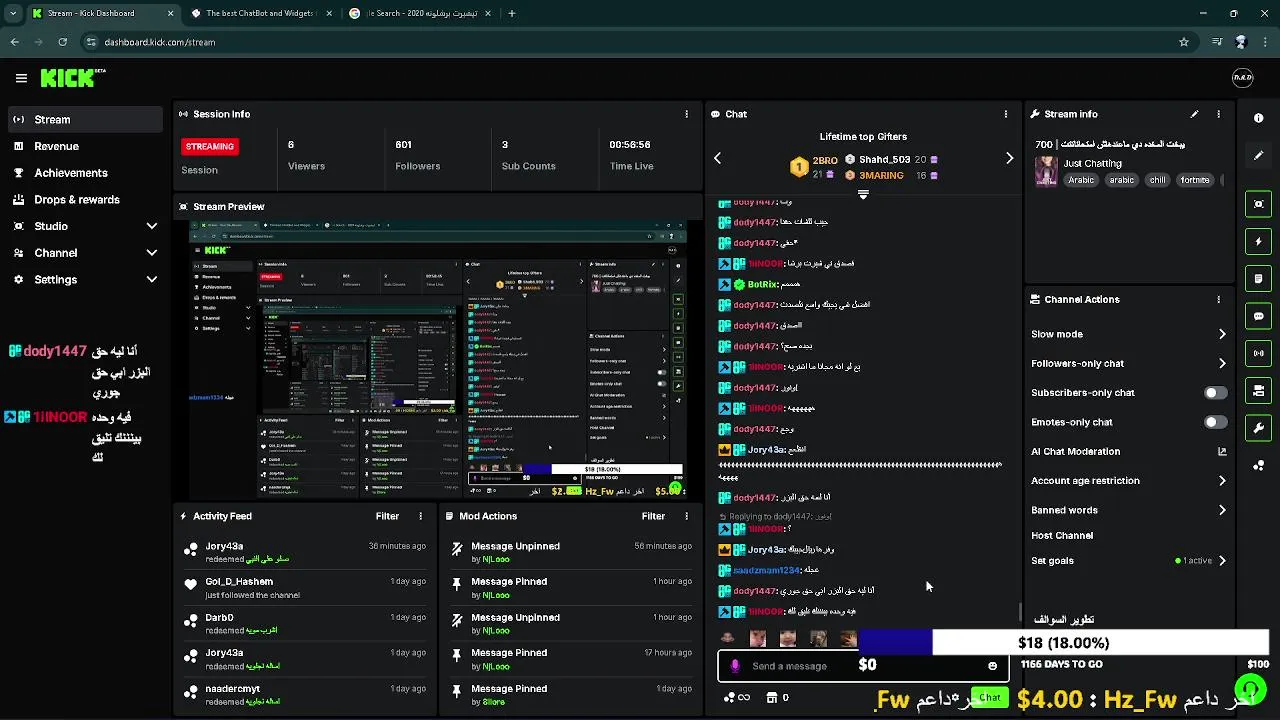This screenshot has height=720, width=1280.
Task: Click the three-dots cluster icon in right toolbar
Action: click(x=1258, y=465)
